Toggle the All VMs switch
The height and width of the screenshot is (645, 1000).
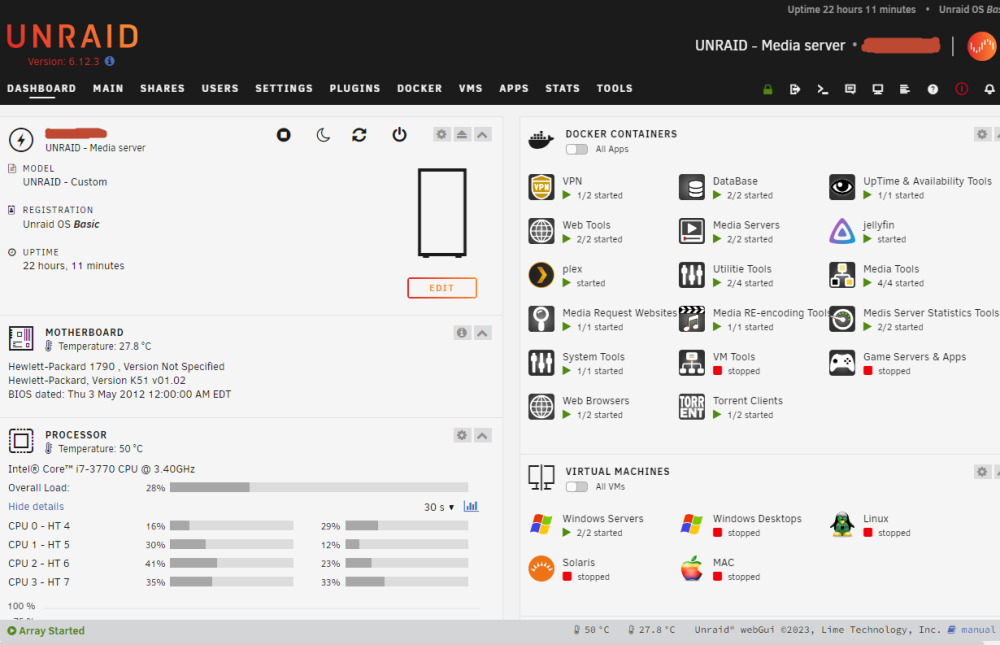coord(577,487)
